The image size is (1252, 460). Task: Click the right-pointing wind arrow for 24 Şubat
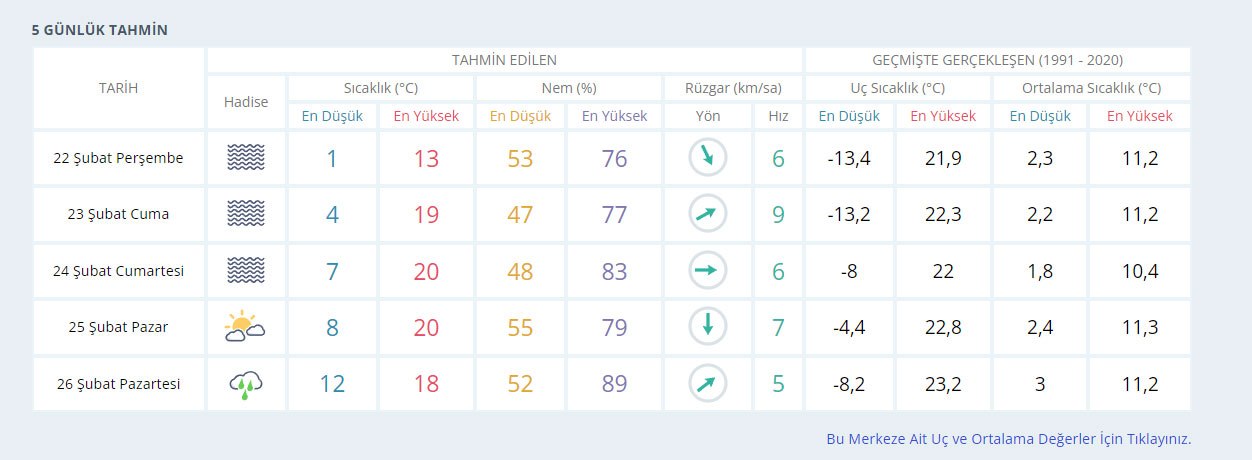(707, 270)
